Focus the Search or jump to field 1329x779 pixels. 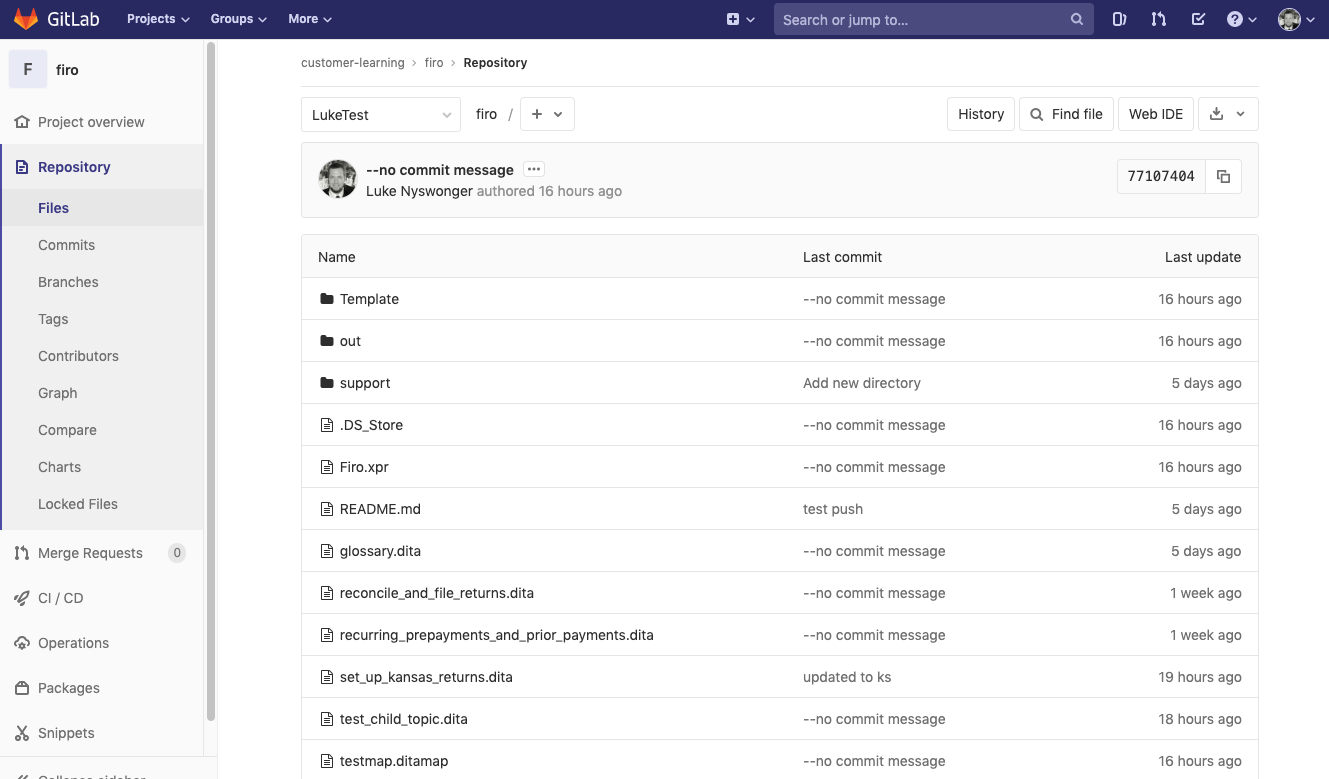[933, 19]
